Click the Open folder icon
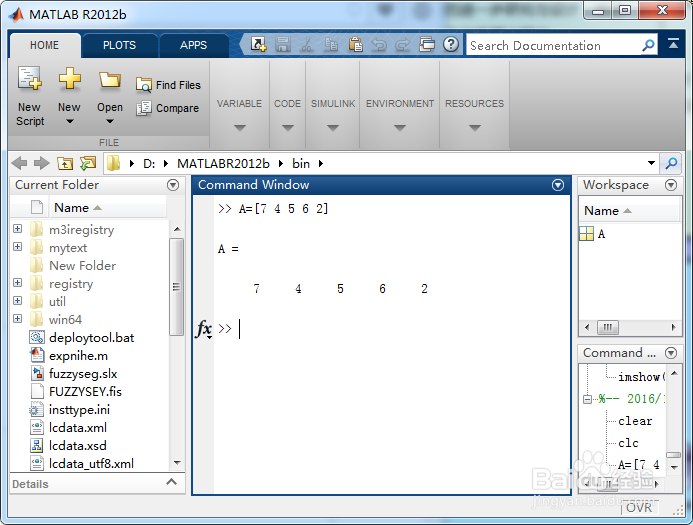 pos(110,80)
